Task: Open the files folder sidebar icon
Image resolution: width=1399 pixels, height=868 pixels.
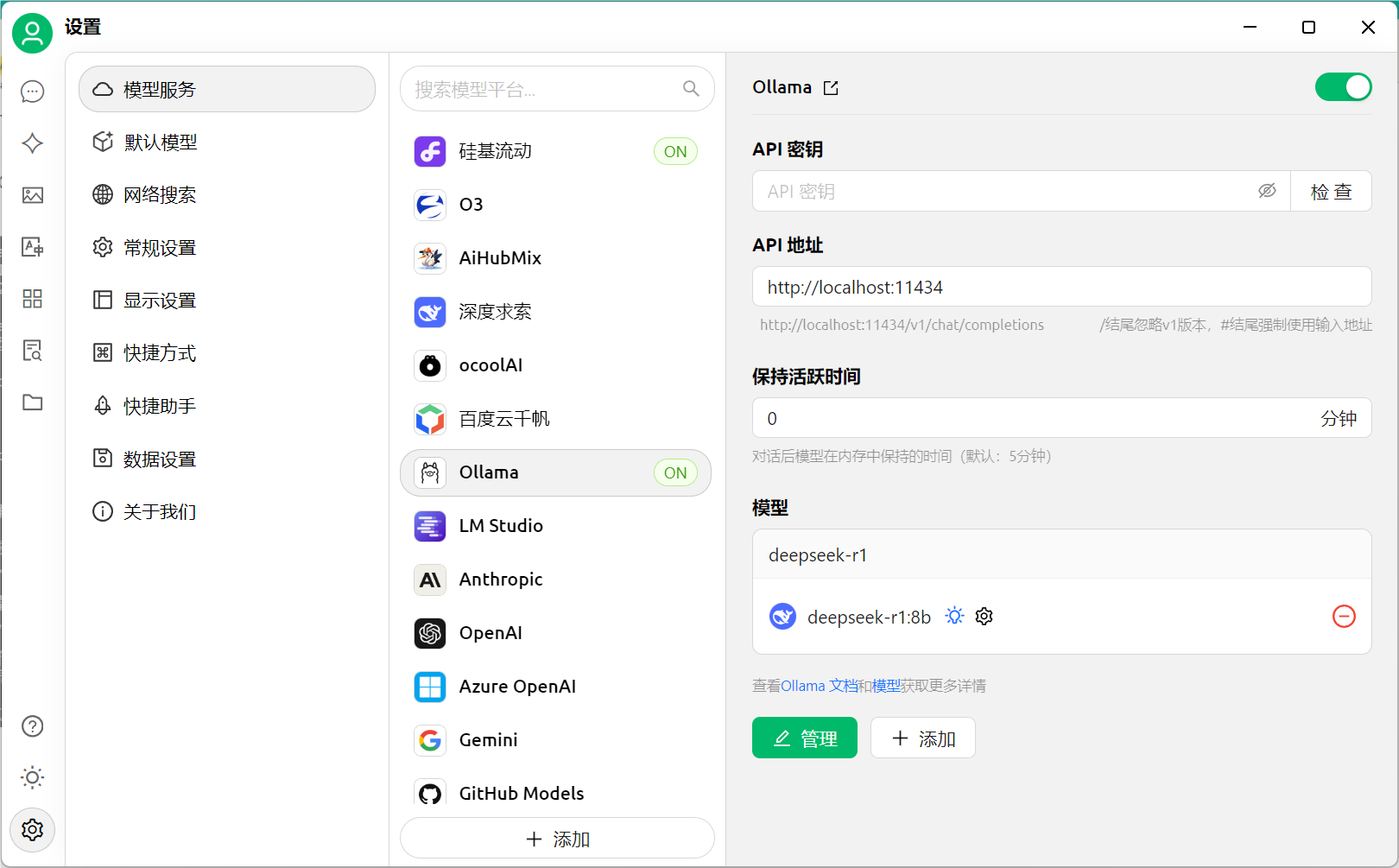Action: click(x=33, y=402)
